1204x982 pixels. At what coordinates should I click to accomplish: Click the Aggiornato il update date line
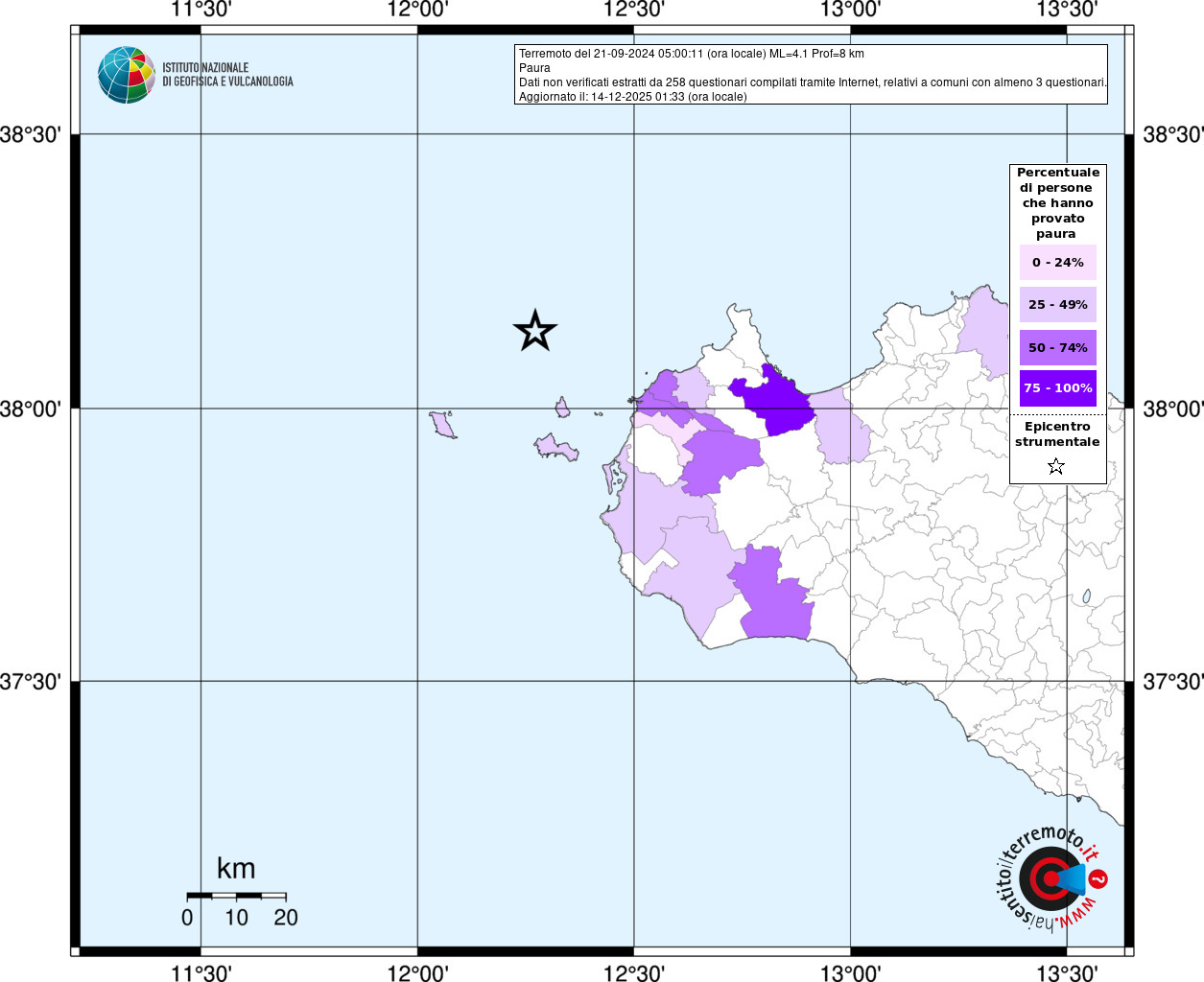tap(632, 97)
